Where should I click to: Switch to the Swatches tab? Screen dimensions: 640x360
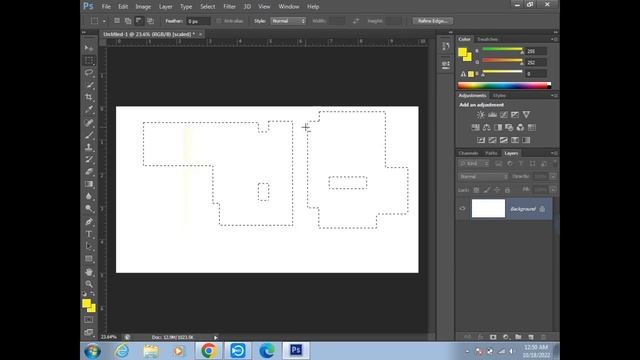(x=487, y=39)
